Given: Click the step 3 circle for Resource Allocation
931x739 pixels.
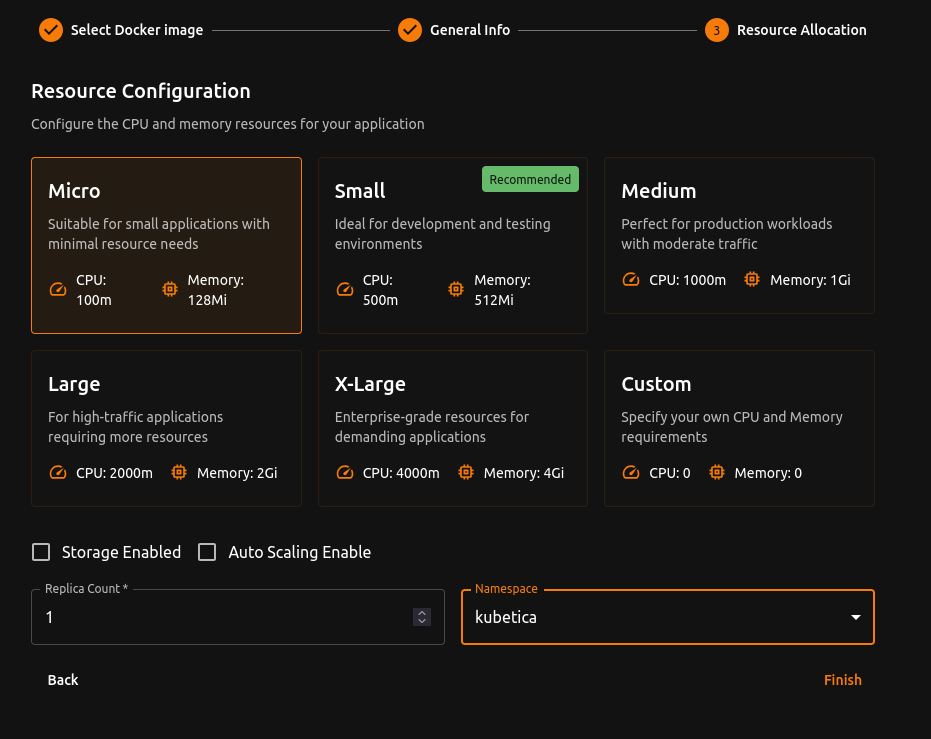Looking at the screenshot, I should click(717, 30).
